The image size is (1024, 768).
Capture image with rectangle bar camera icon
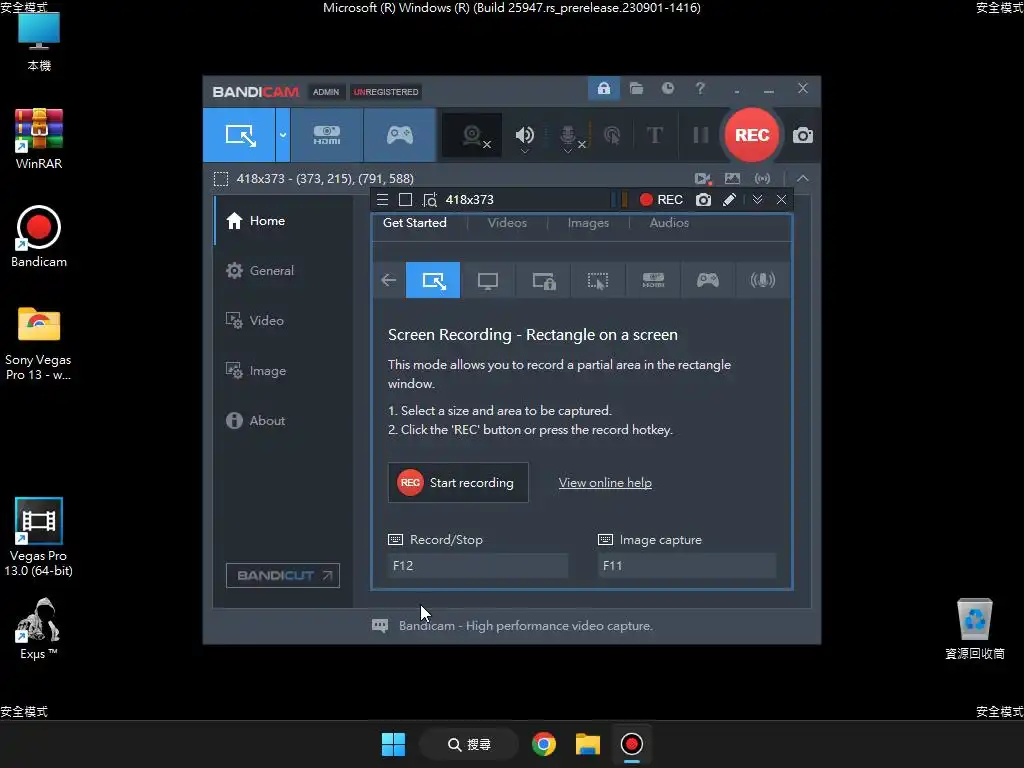click(x=703, y=200)
